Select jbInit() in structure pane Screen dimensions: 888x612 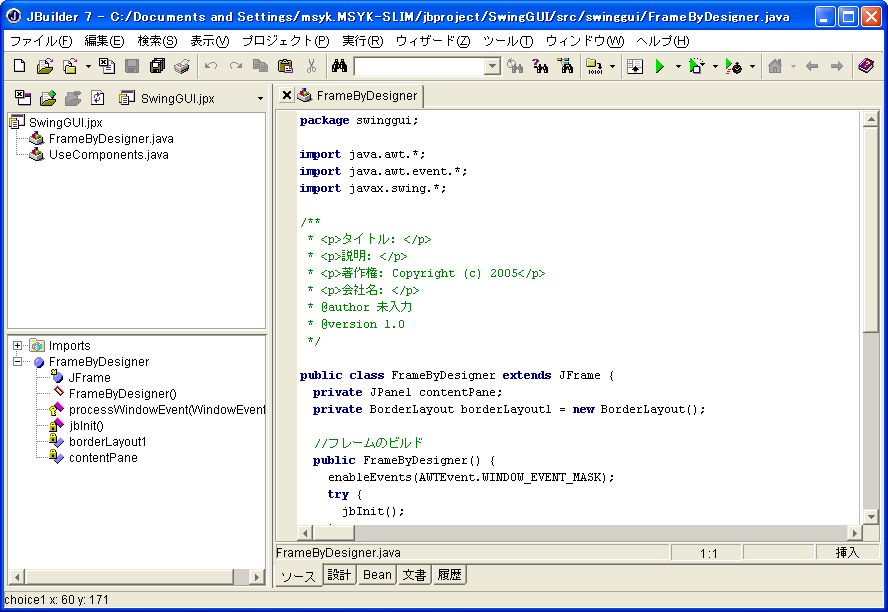(x=86, y=426)
